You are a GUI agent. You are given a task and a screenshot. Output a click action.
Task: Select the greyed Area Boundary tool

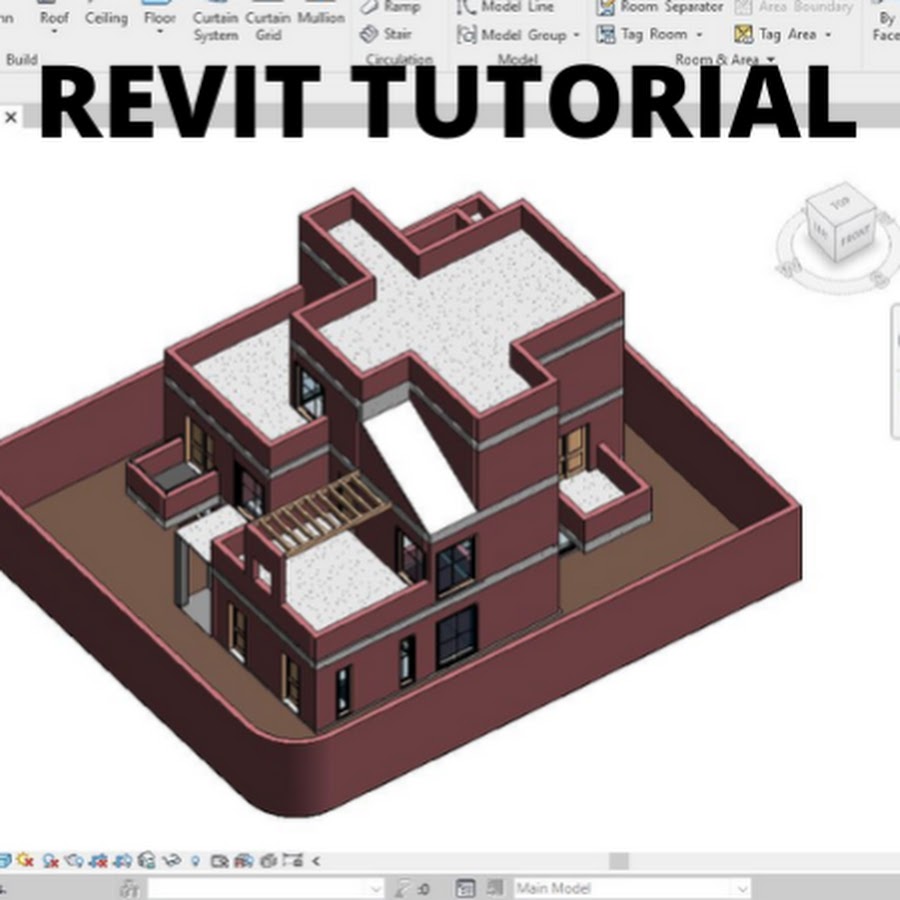(794, 7)
